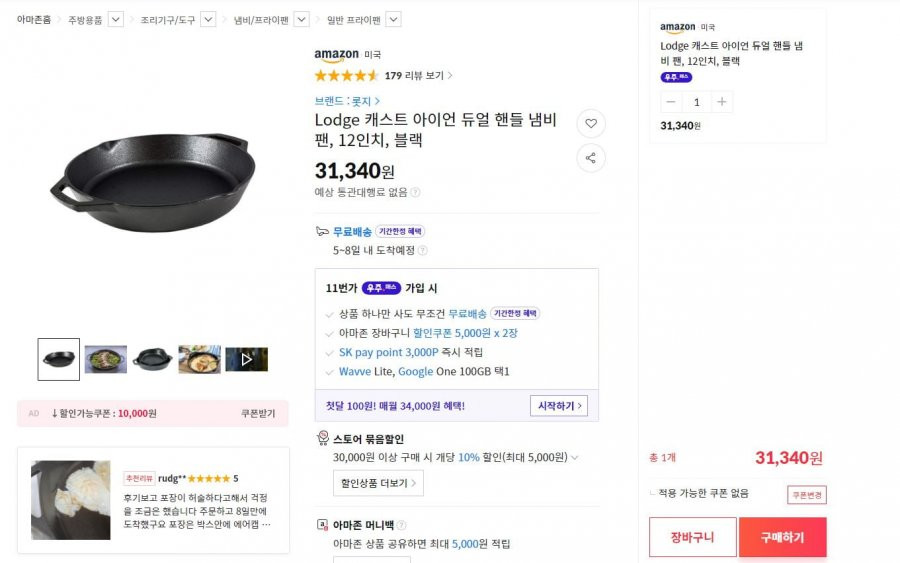Screen dimensions: 900x563
Task: Add to cart with 장바구니 button
Action: pyautogui.click(x=692, y=537)
